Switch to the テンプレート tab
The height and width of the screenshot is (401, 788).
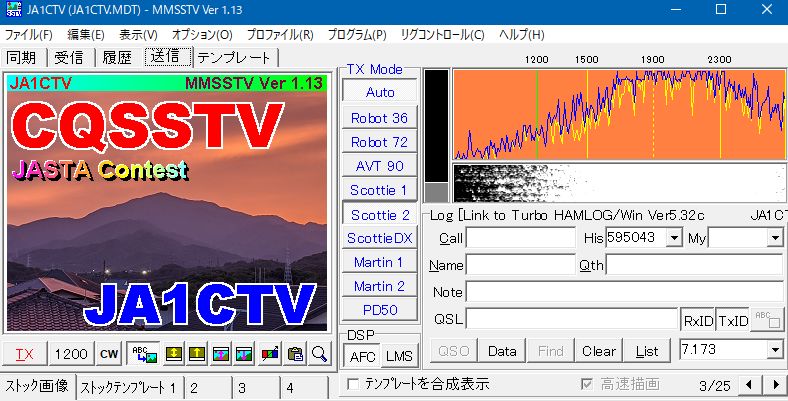(x=234, y=57)
